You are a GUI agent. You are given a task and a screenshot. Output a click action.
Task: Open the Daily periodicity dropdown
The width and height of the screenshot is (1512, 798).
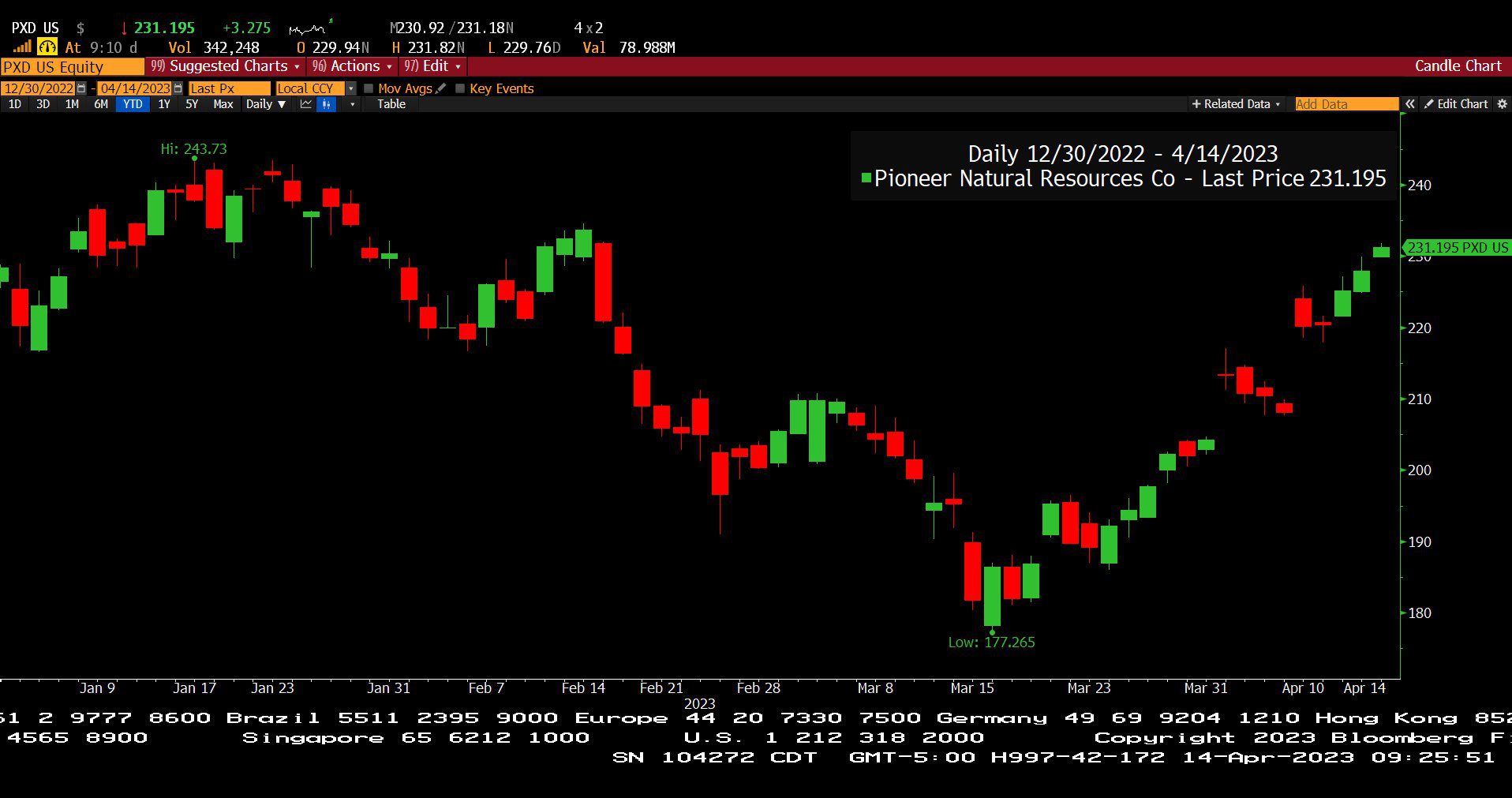266,104
